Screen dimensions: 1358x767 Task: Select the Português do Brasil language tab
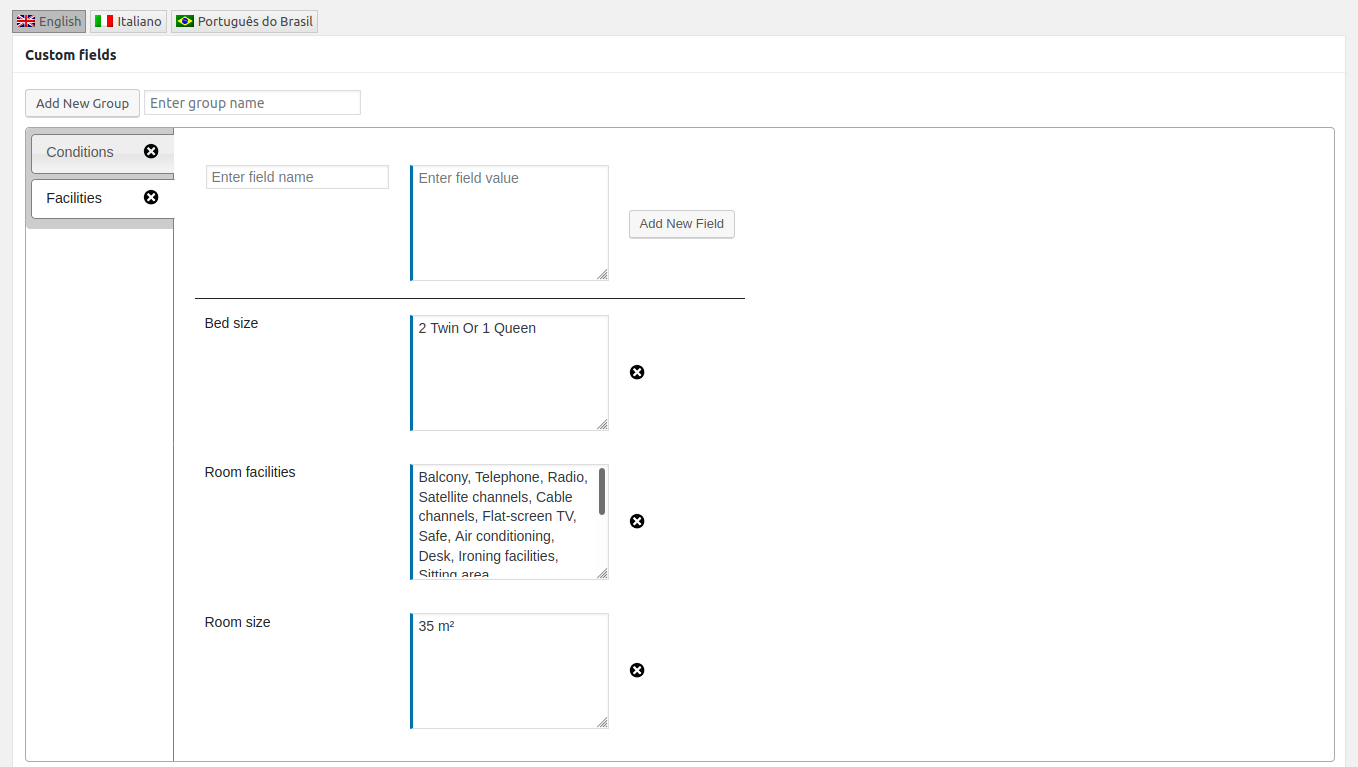pos(244,21)
